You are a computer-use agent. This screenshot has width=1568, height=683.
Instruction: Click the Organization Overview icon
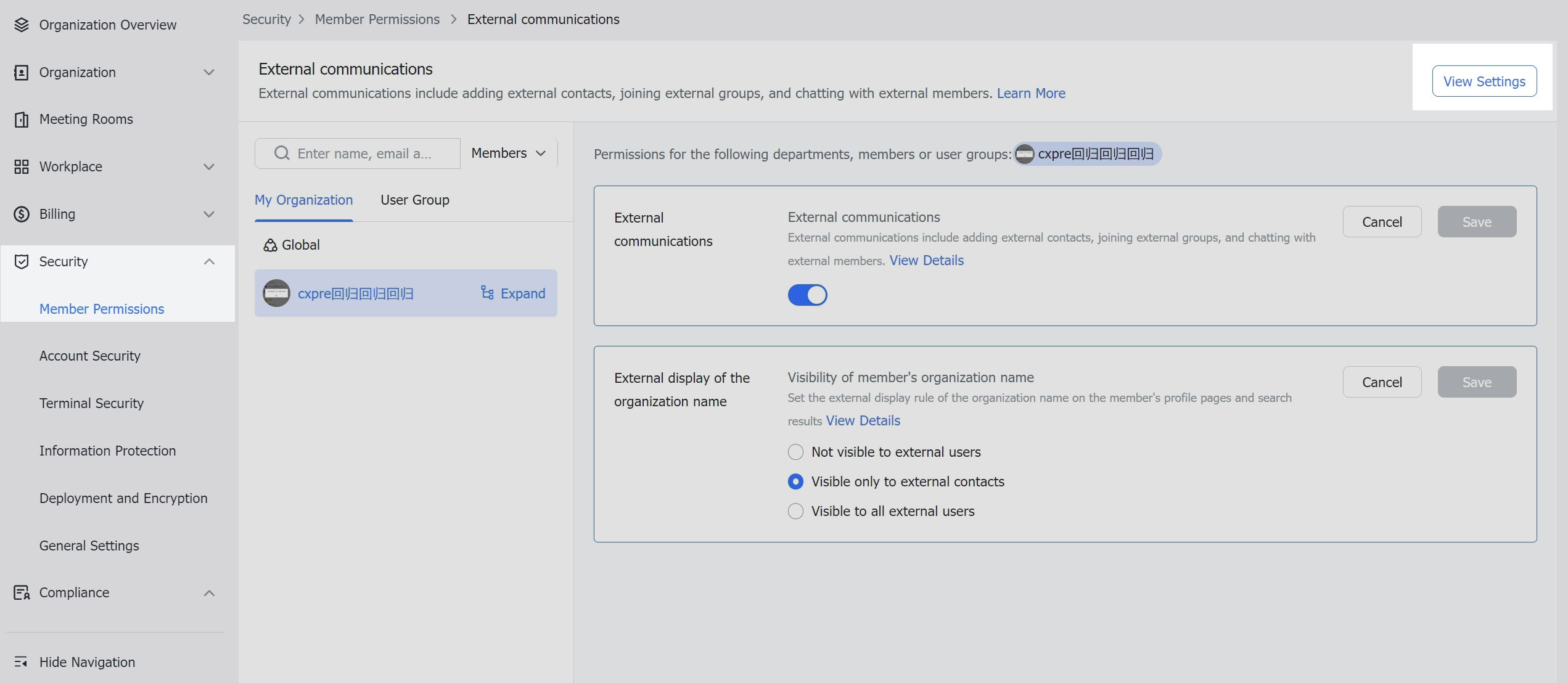click(x=22, y=25)
